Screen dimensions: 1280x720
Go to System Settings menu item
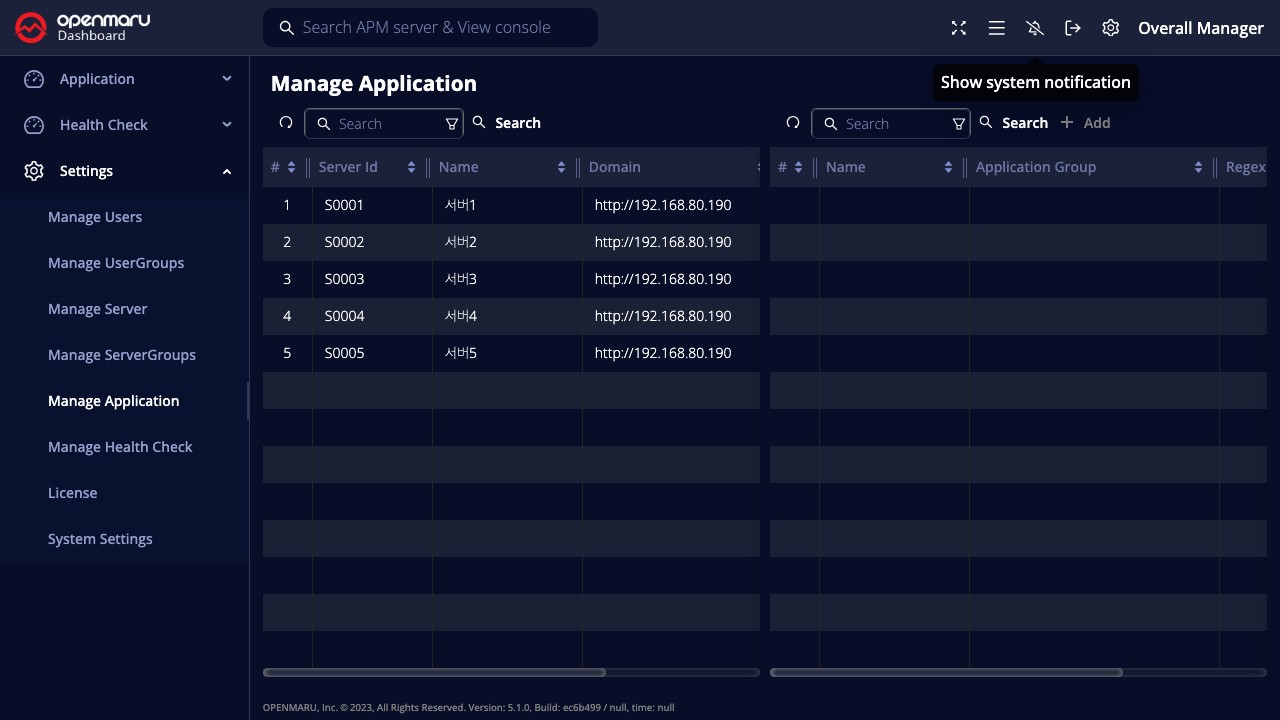(x=100, y=539)
